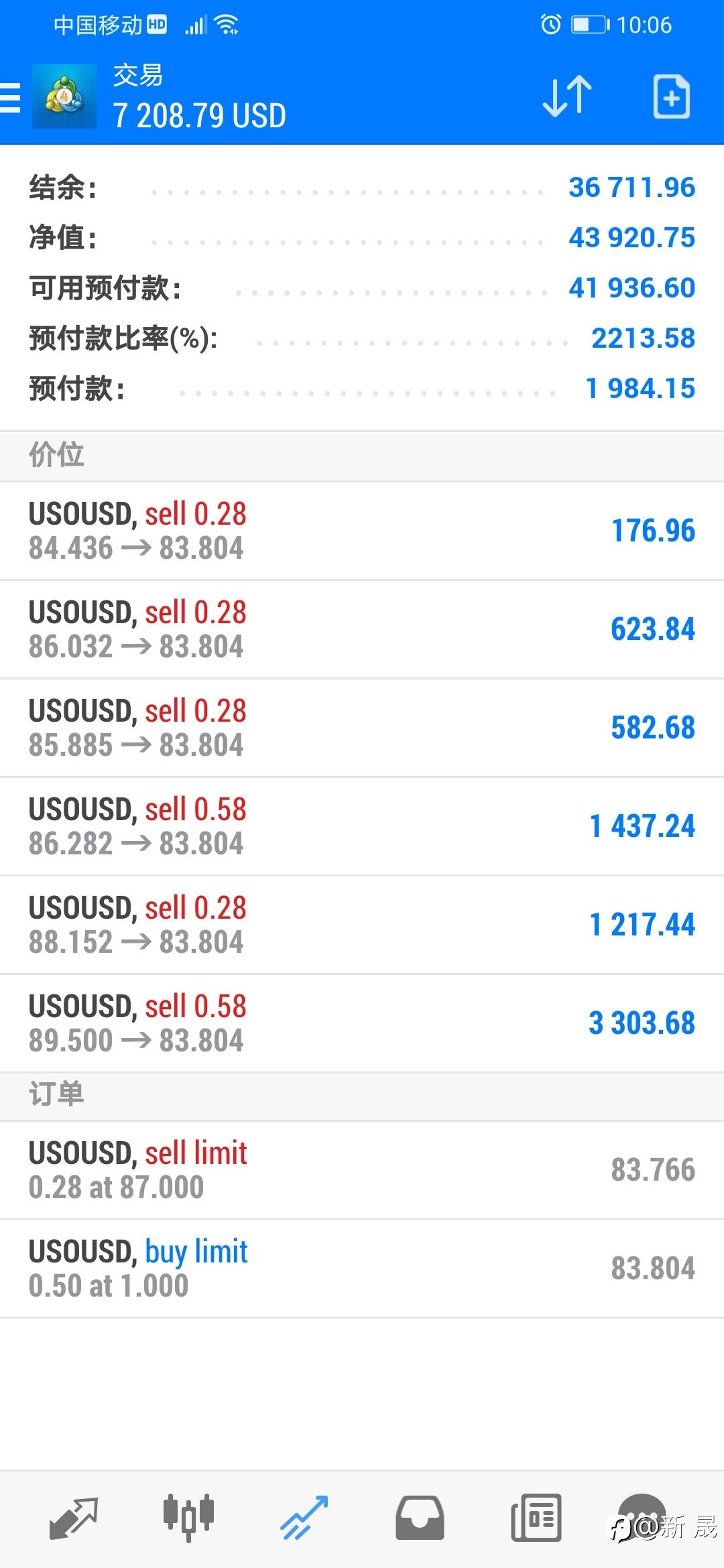The height and width of the screenshot is (1568, 724).
Task: Select the sell 0.28 position at 88.152
Action: (x=362, y=925)
